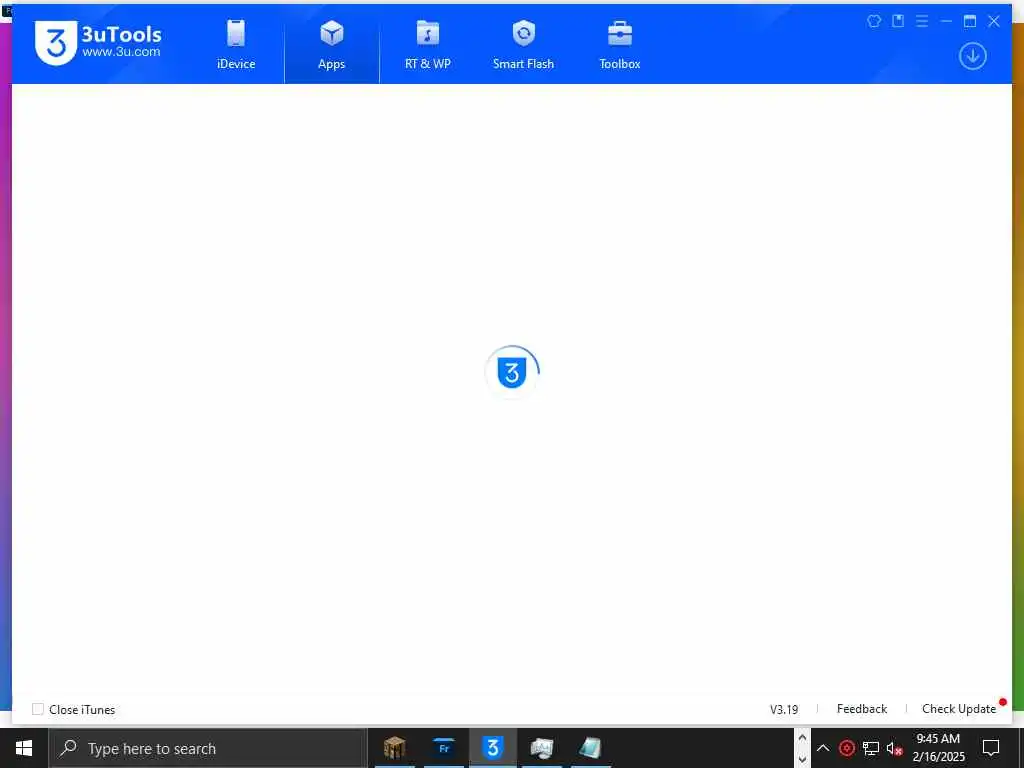Image resolution: width=1024 pixels, height=768 pixels.
Task: Open the Action Center notifications
Action: click(x=991, y=748)
